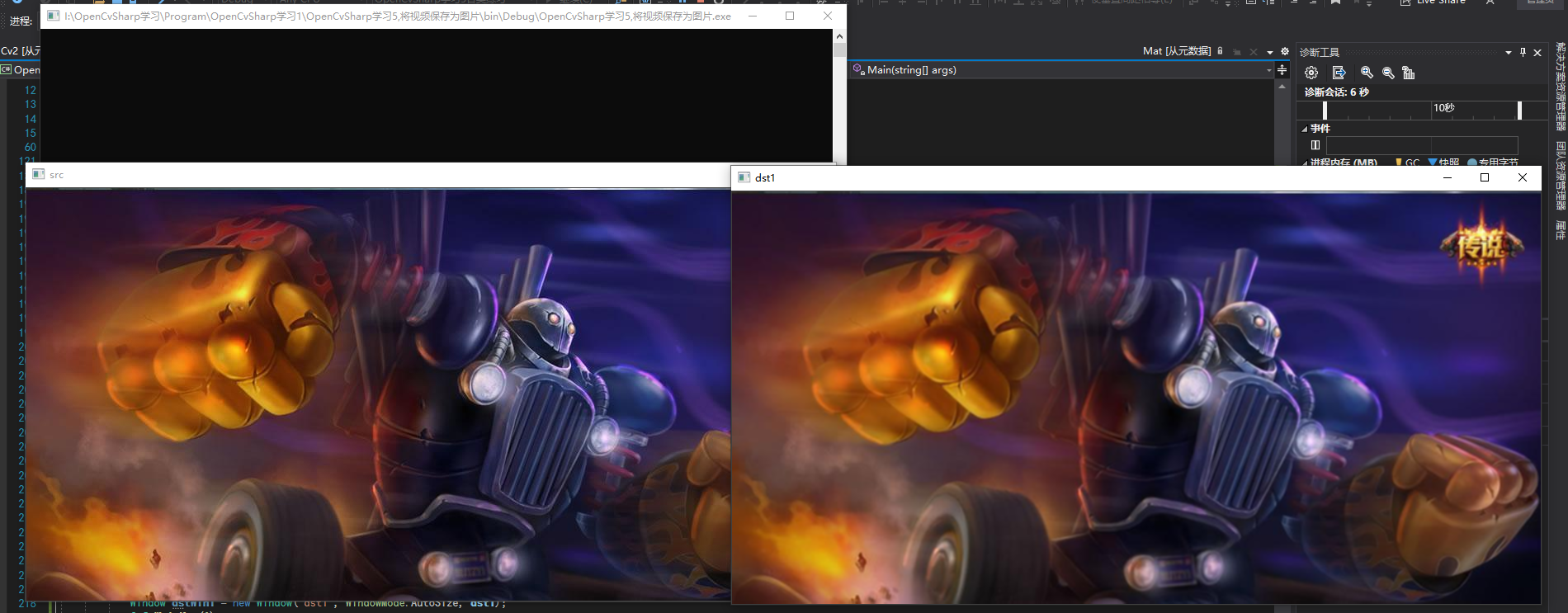This screenshot has height=613, width=1568.
Task: Click the 进程: label
Action: [x=21, y=21]
